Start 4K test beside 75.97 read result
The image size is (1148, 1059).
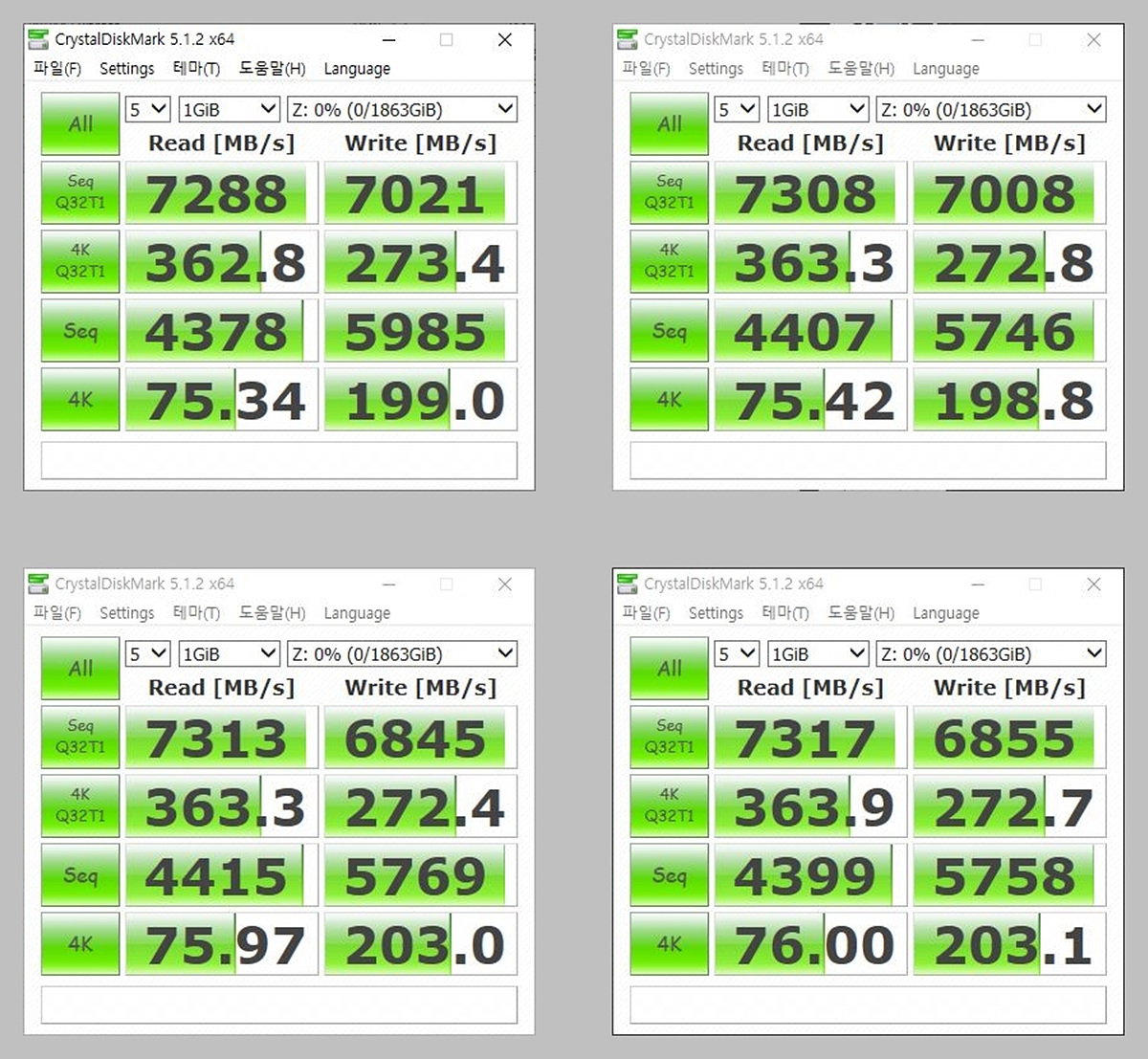click(x=80, y=943)
